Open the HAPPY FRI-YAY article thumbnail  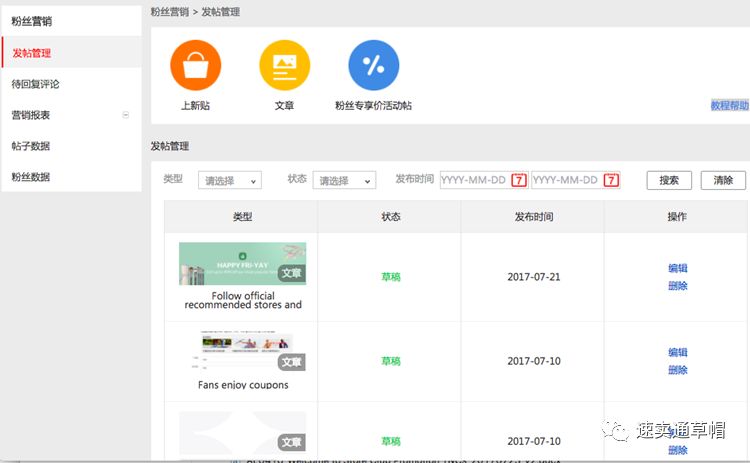[242, 264]
